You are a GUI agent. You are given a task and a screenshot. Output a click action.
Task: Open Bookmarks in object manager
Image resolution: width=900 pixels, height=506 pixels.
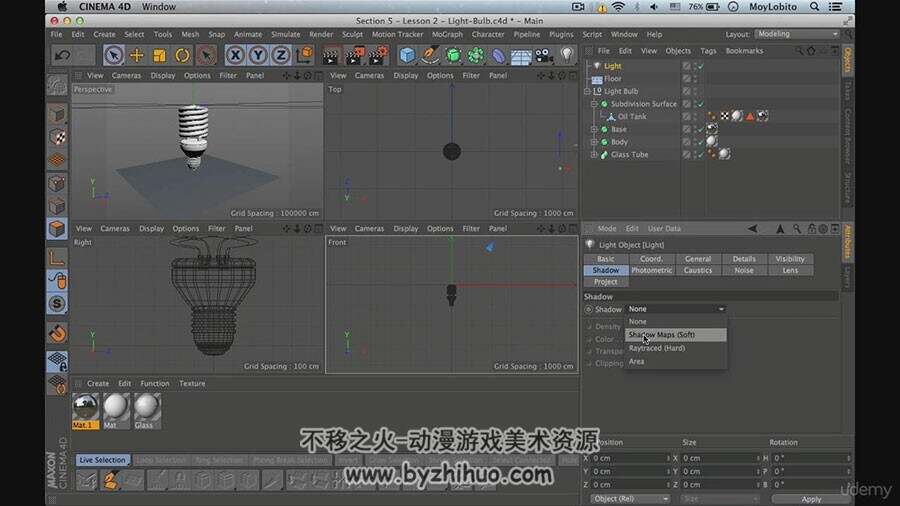[744, 50]
